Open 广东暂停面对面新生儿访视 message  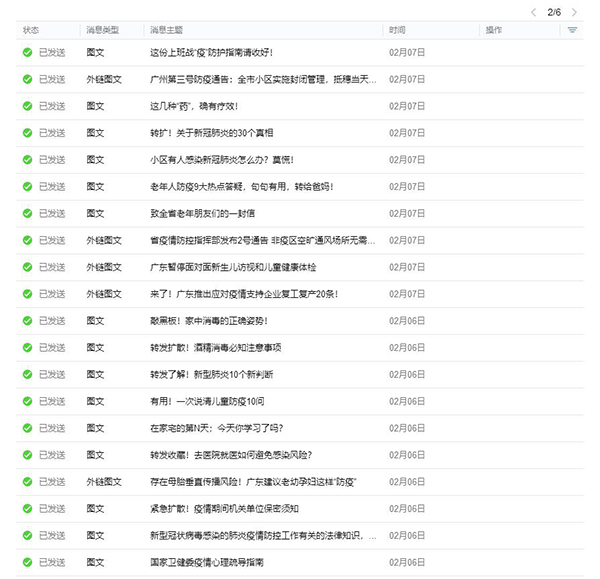point(232,267)
